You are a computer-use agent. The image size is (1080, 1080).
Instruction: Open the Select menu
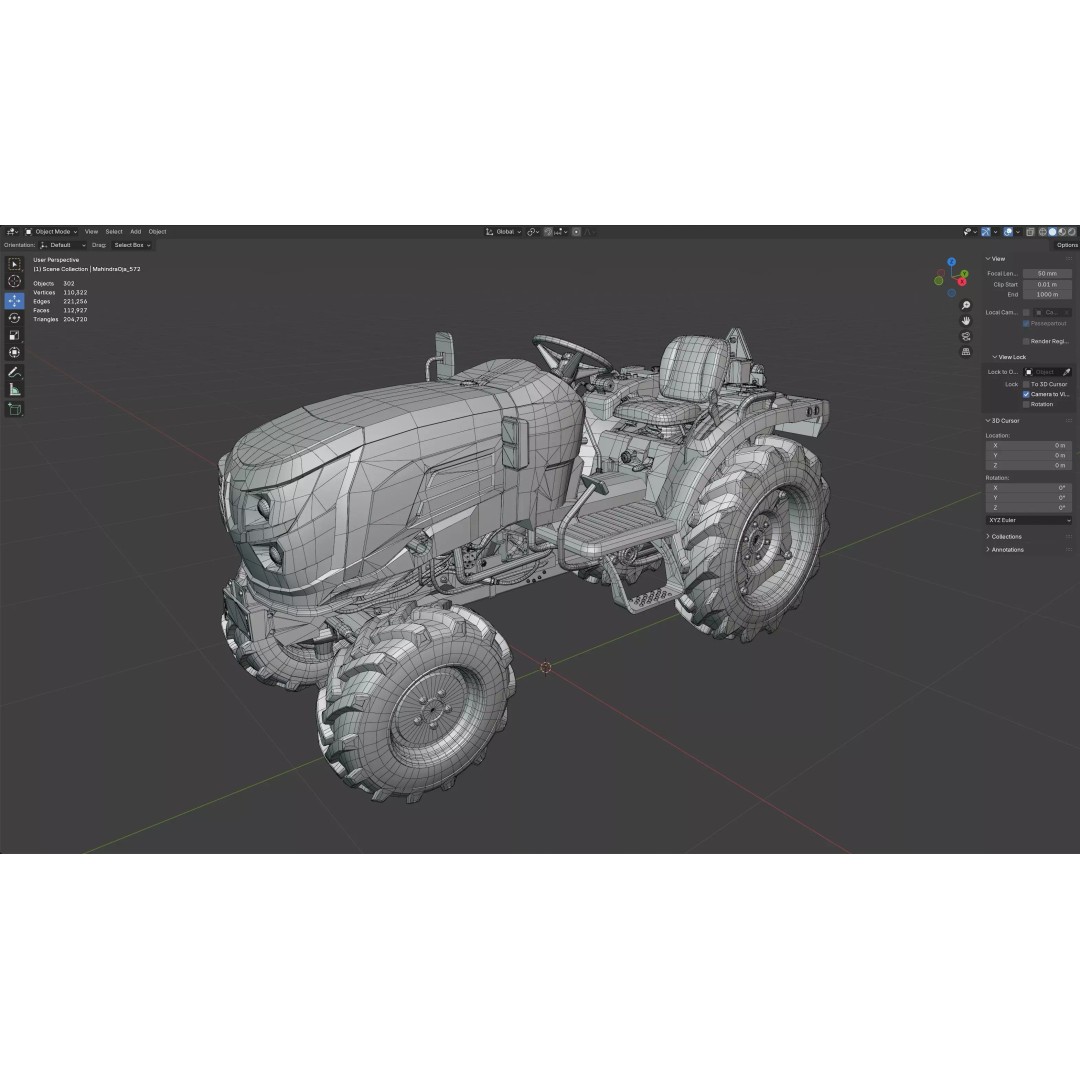coord(113,231)
